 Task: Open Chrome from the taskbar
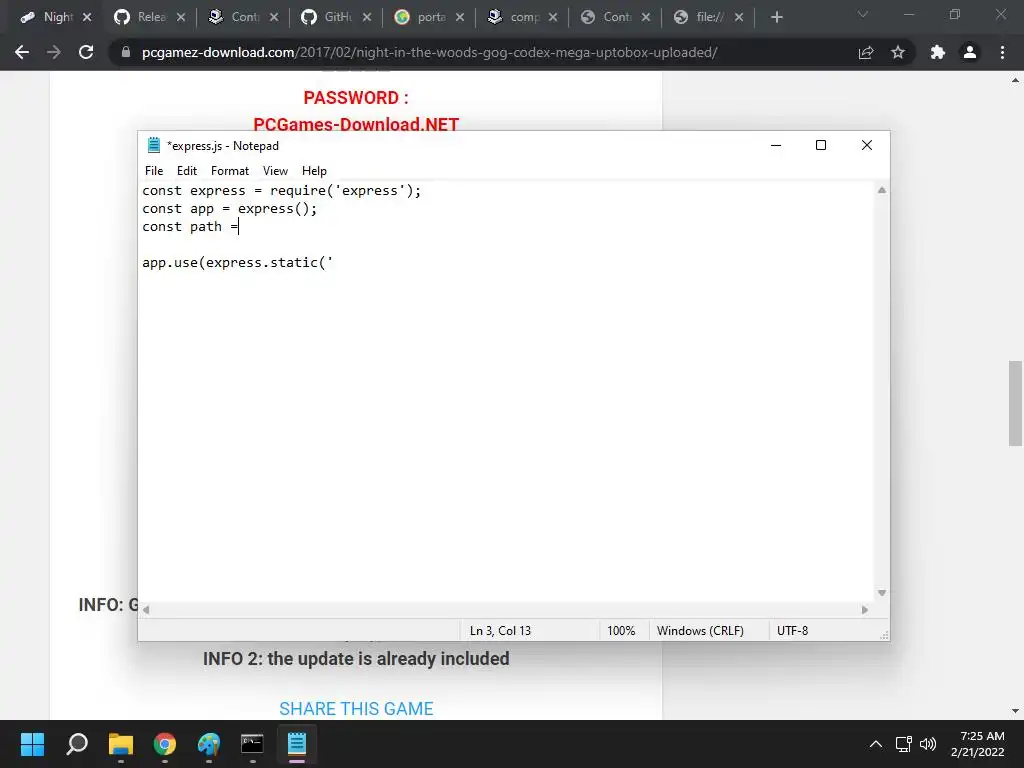point(165,744)
